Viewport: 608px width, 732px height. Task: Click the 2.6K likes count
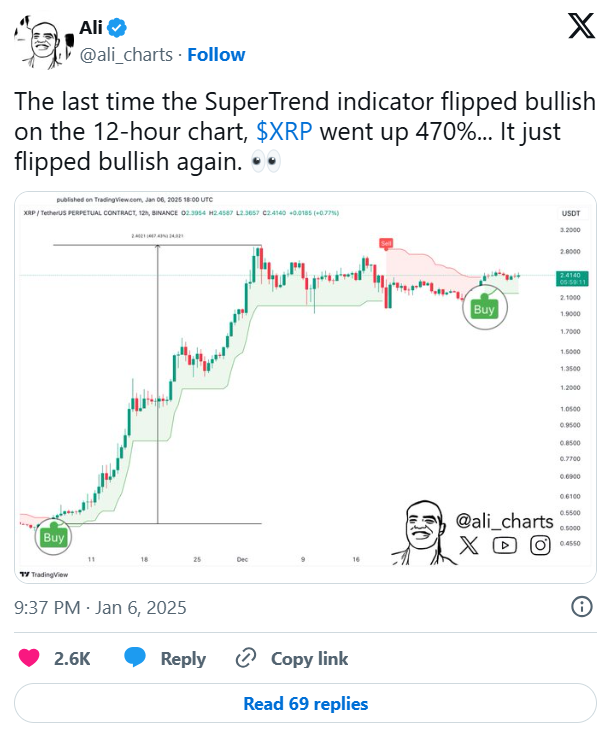coord(71,658)
